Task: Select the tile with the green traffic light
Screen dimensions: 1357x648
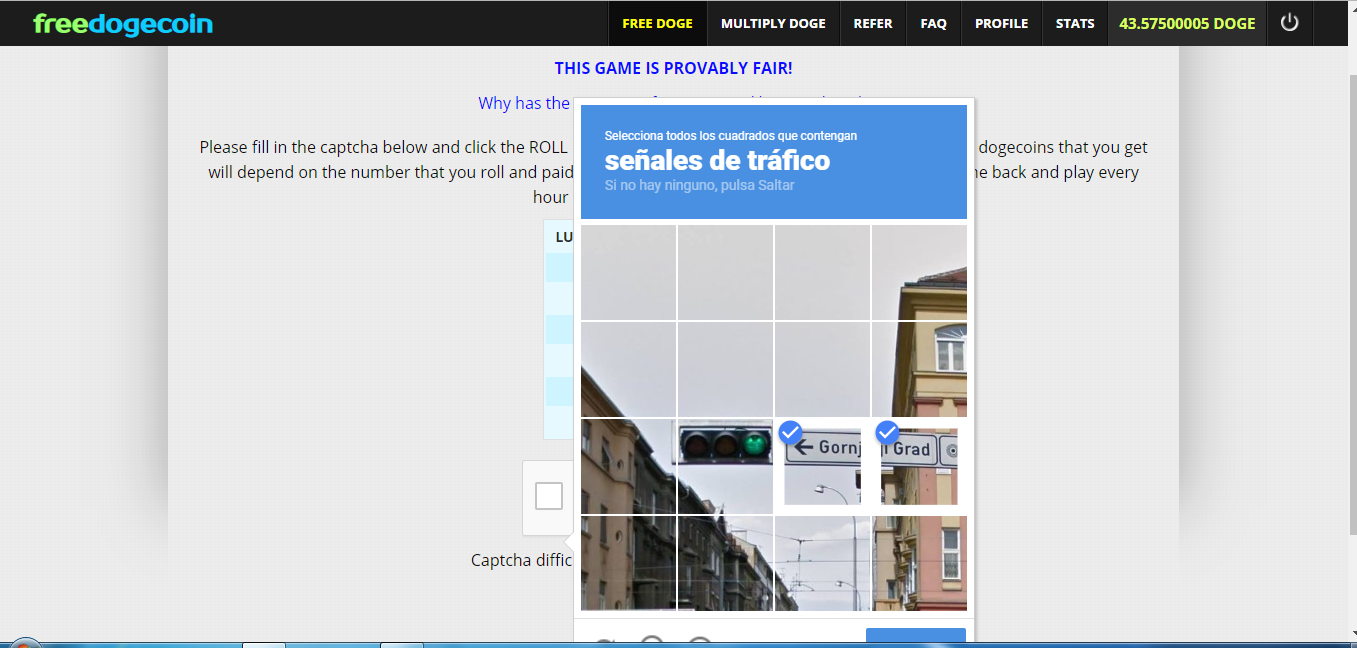Action: (725, 466)
